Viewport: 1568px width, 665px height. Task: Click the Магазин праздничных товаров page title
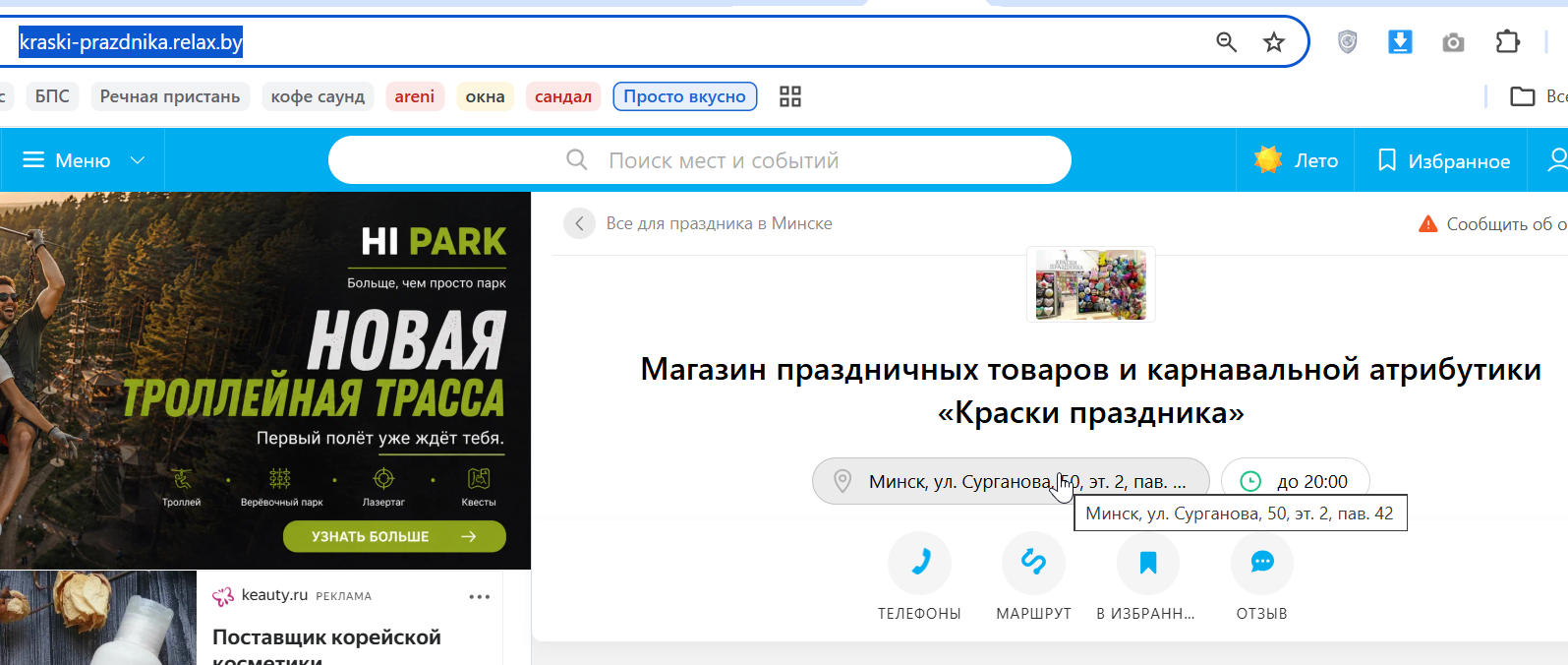coord(1090,391)
